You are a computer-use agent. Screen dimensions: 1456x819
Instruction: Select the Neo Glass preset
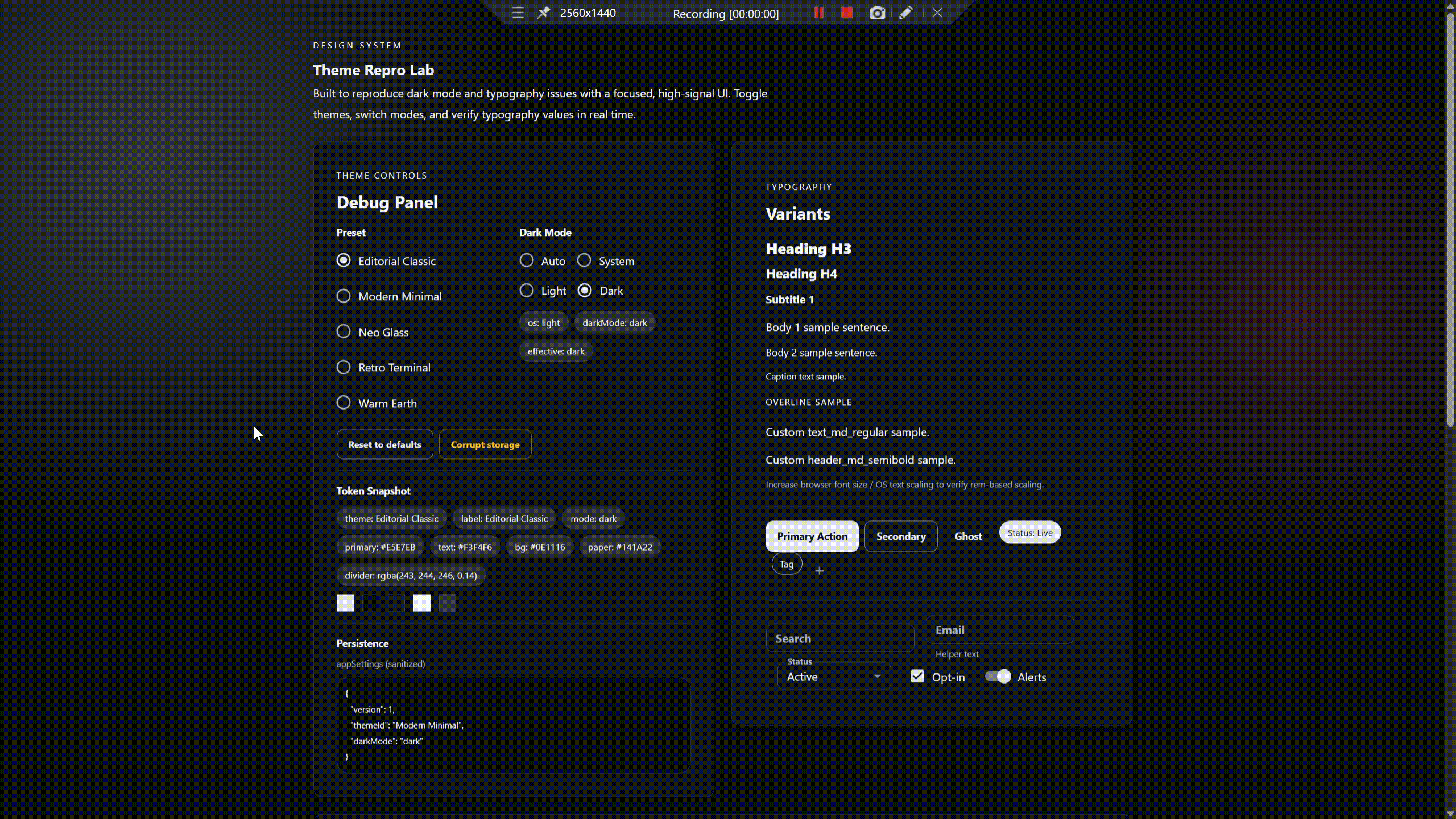click(x=344, y=331)
